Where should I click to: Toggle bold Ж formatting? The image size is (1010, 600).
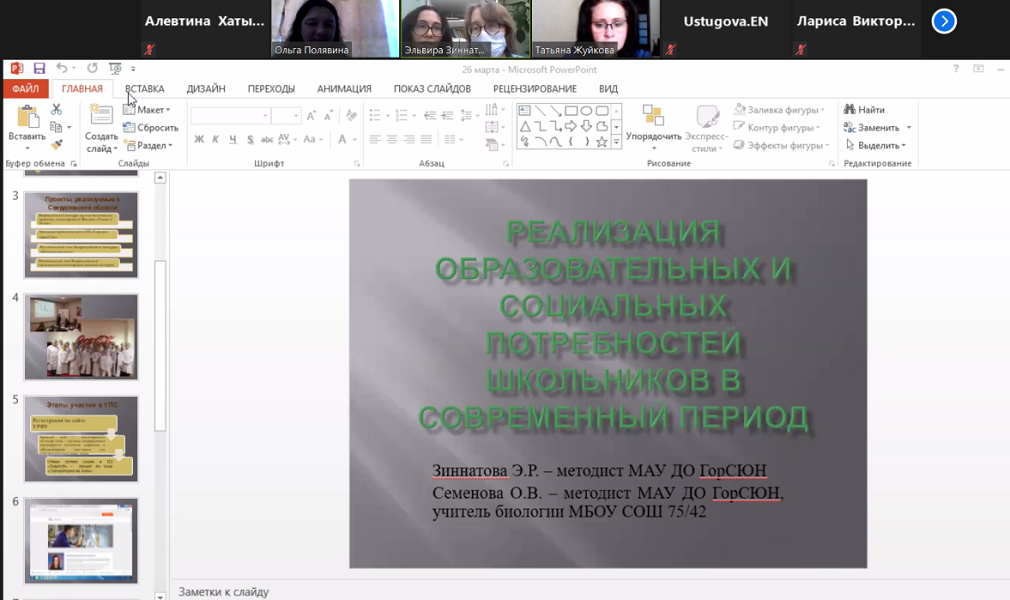point(199,140)
